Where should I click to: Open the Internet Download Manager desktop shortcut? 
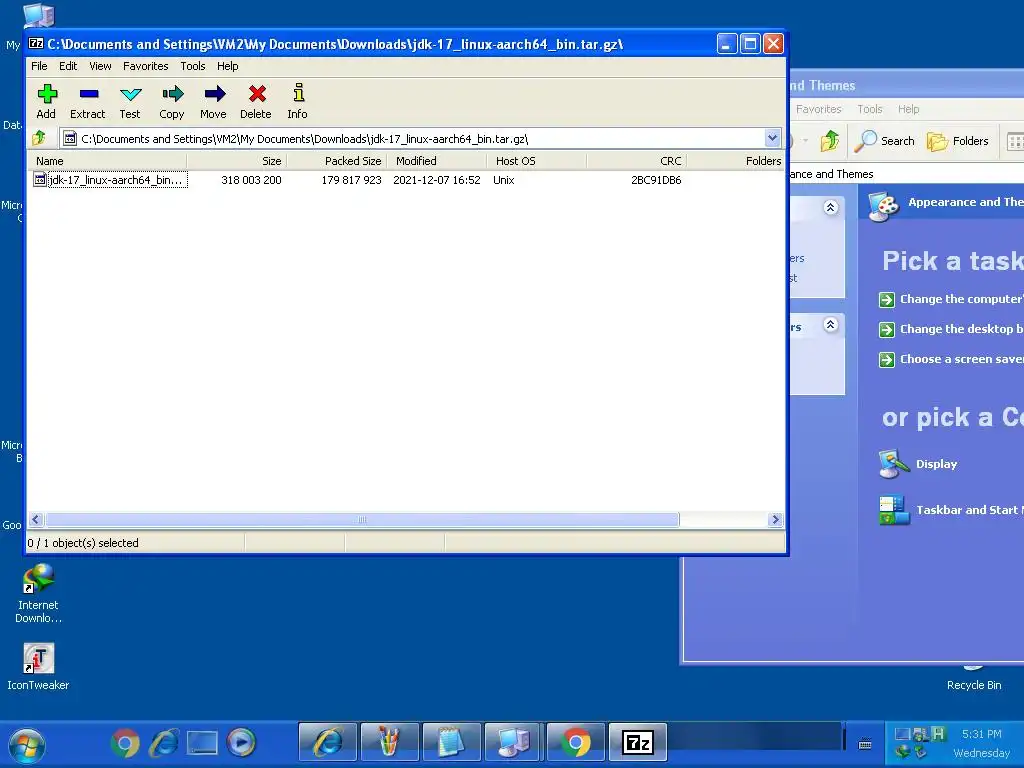coord(38,593)
